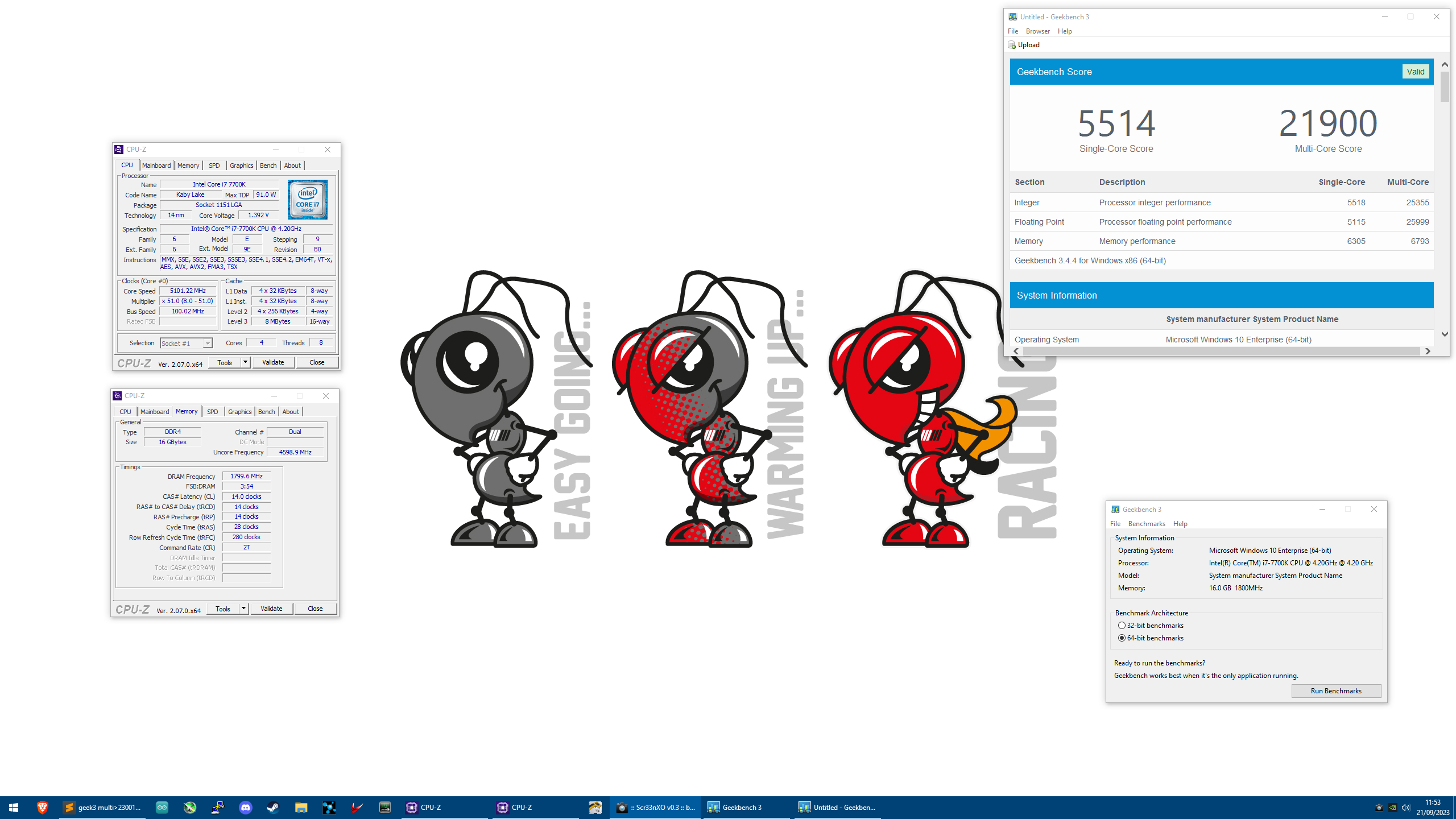Switch to the SPD tab in the CPU-Z window showing the CPU tab
1456x819 pixels.
tap(214, 166)
